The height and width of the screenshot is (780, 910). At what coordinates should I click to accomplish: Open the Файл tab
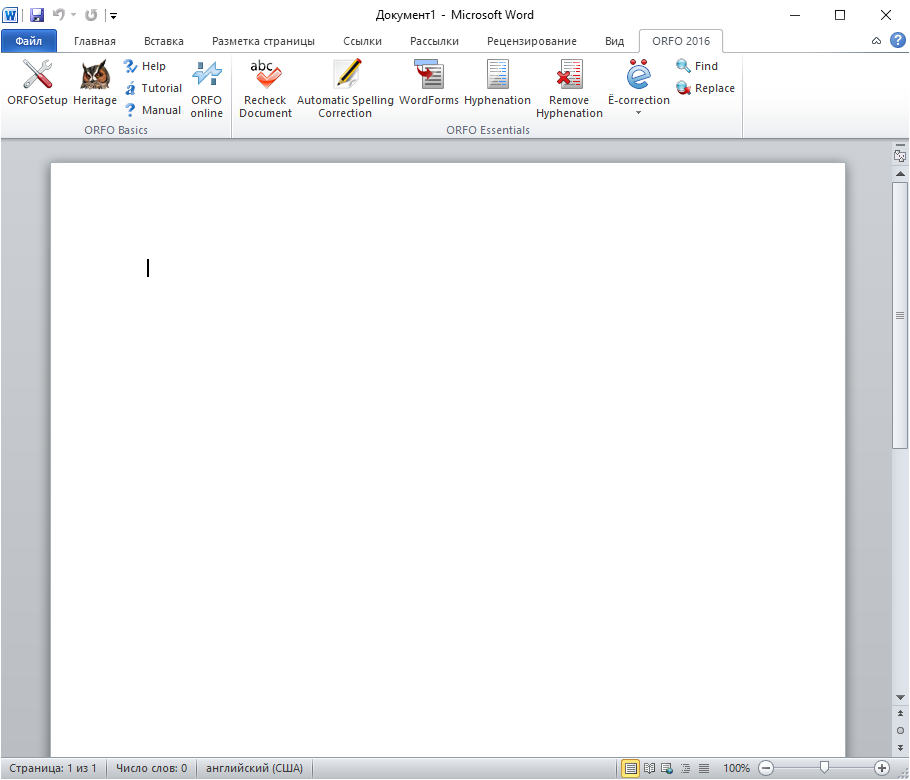point(28,41)
